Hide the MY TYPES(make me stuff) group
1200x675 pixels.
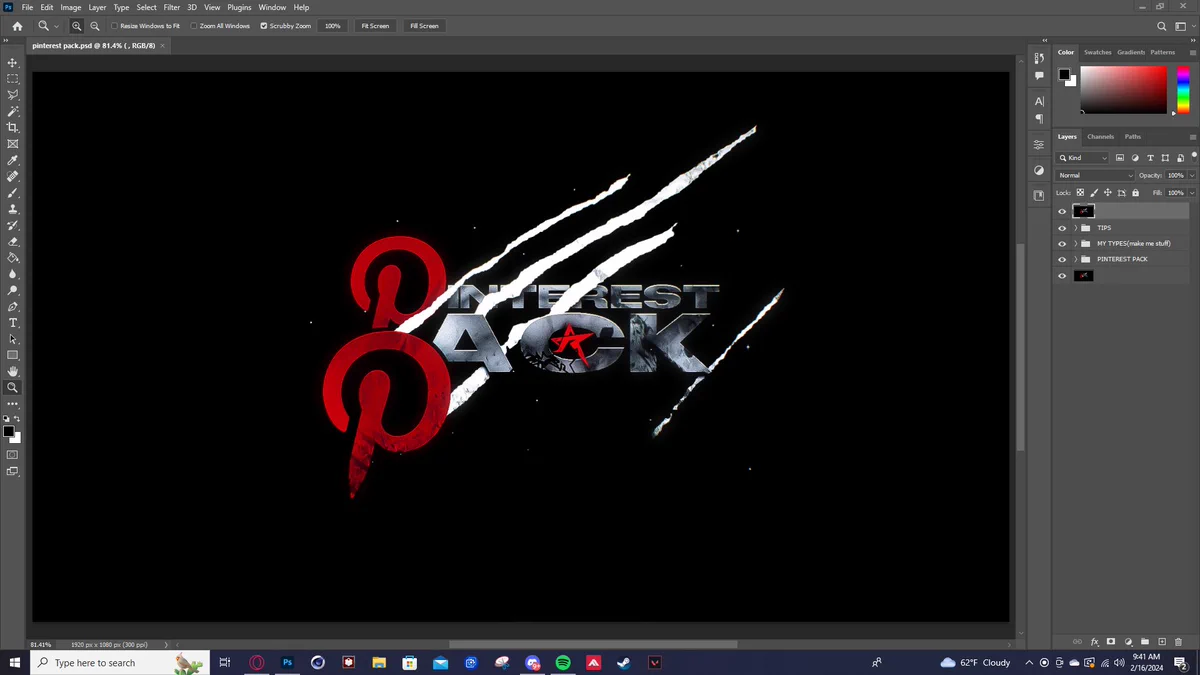point(1062,244)
